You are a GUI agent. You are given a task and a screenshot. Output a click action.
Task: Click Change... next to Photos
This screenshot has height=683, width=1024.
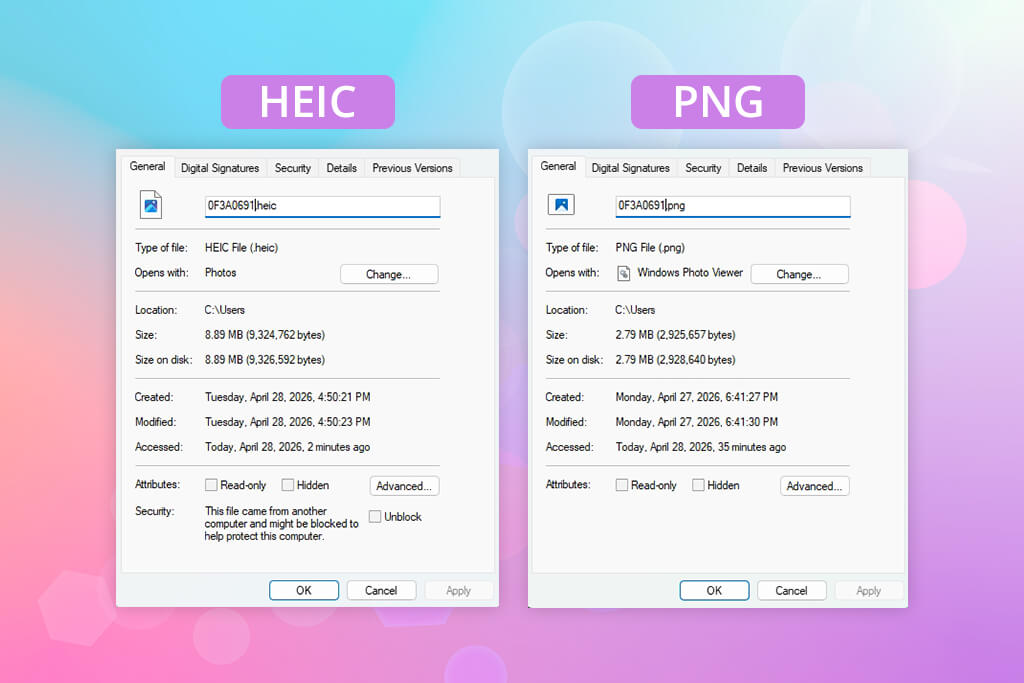(389, 274)
